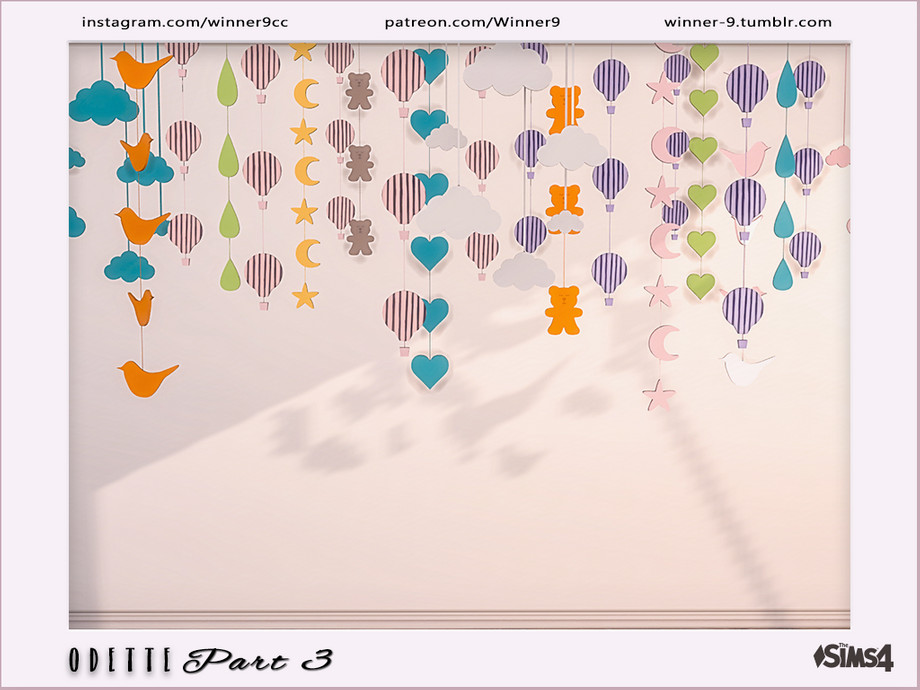Select the large teal cloud at top left

coord(103,102)
